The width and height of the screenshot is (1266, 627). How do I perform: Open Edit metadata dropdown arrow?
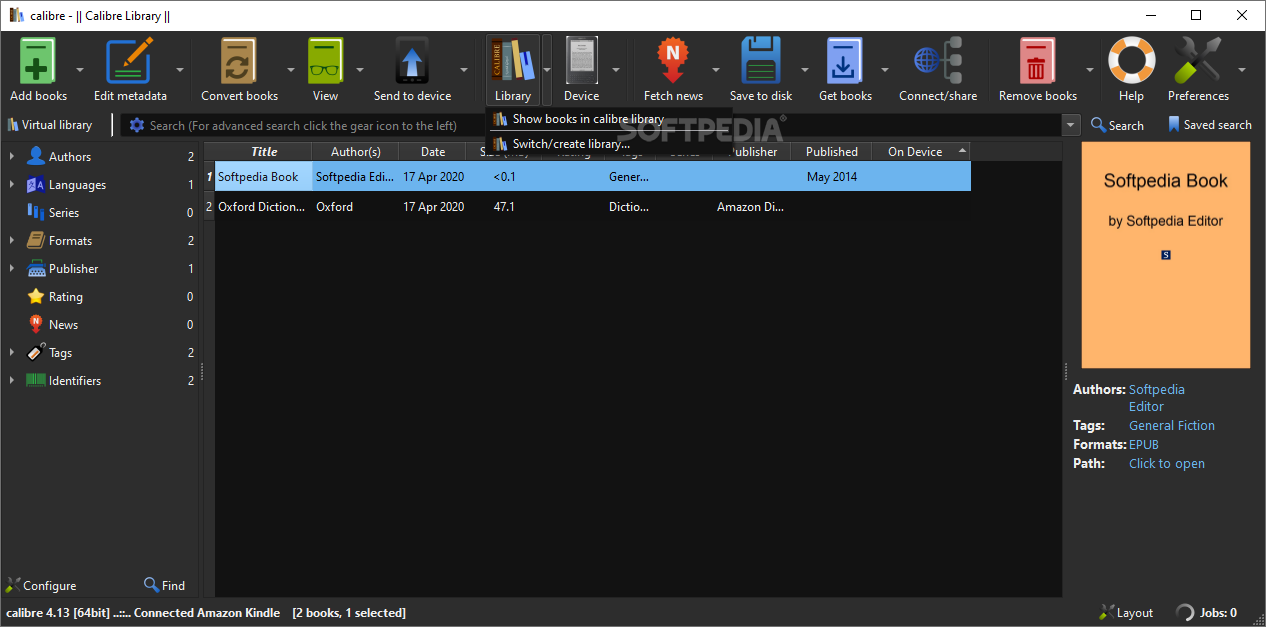tap(180, 70)
